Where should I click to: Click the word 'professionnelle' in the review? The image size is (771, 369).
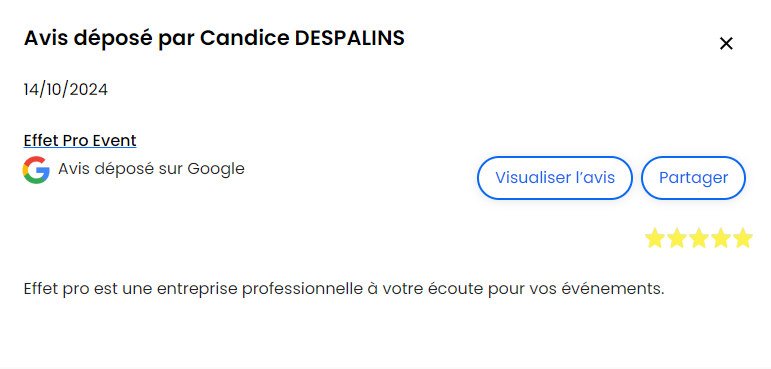pos(302,289)
